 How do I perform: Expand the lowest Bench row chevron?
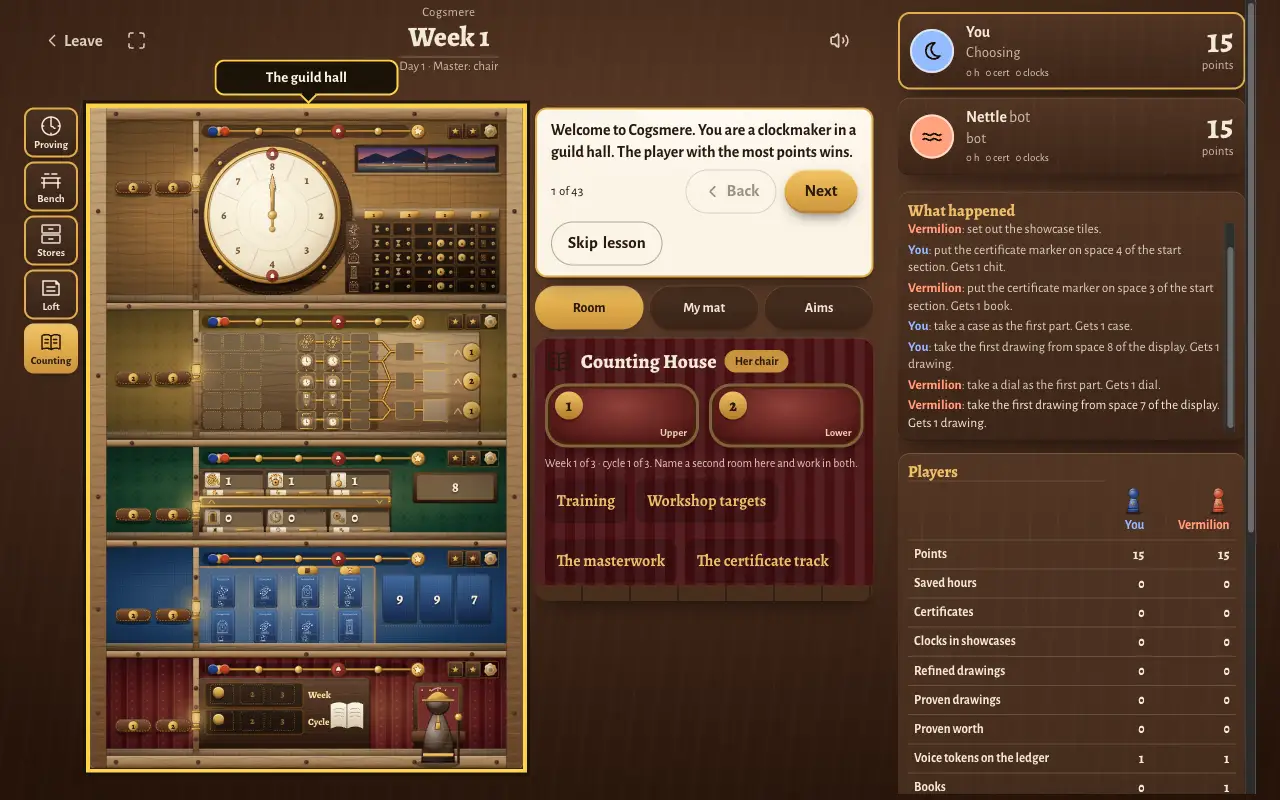point(458,410)
